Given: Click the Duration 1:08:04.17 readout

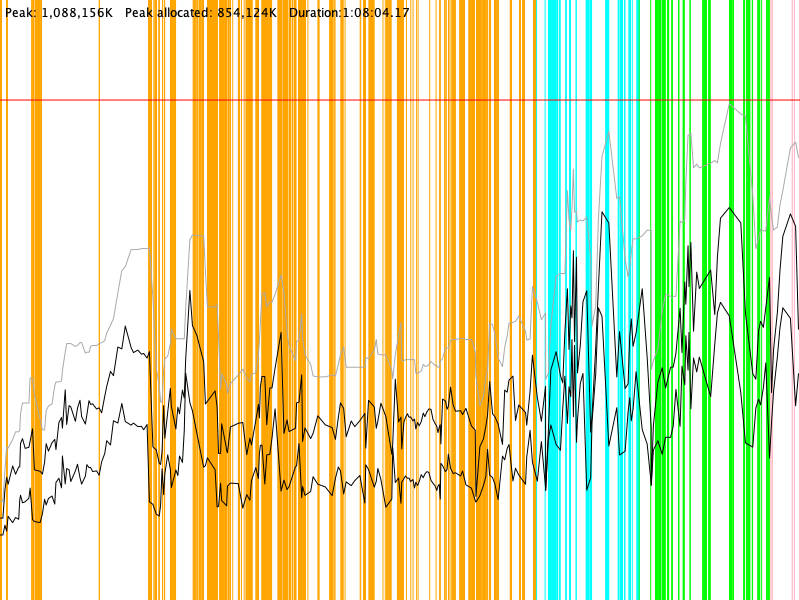Looking at the screenshot, I should point(349,13).
